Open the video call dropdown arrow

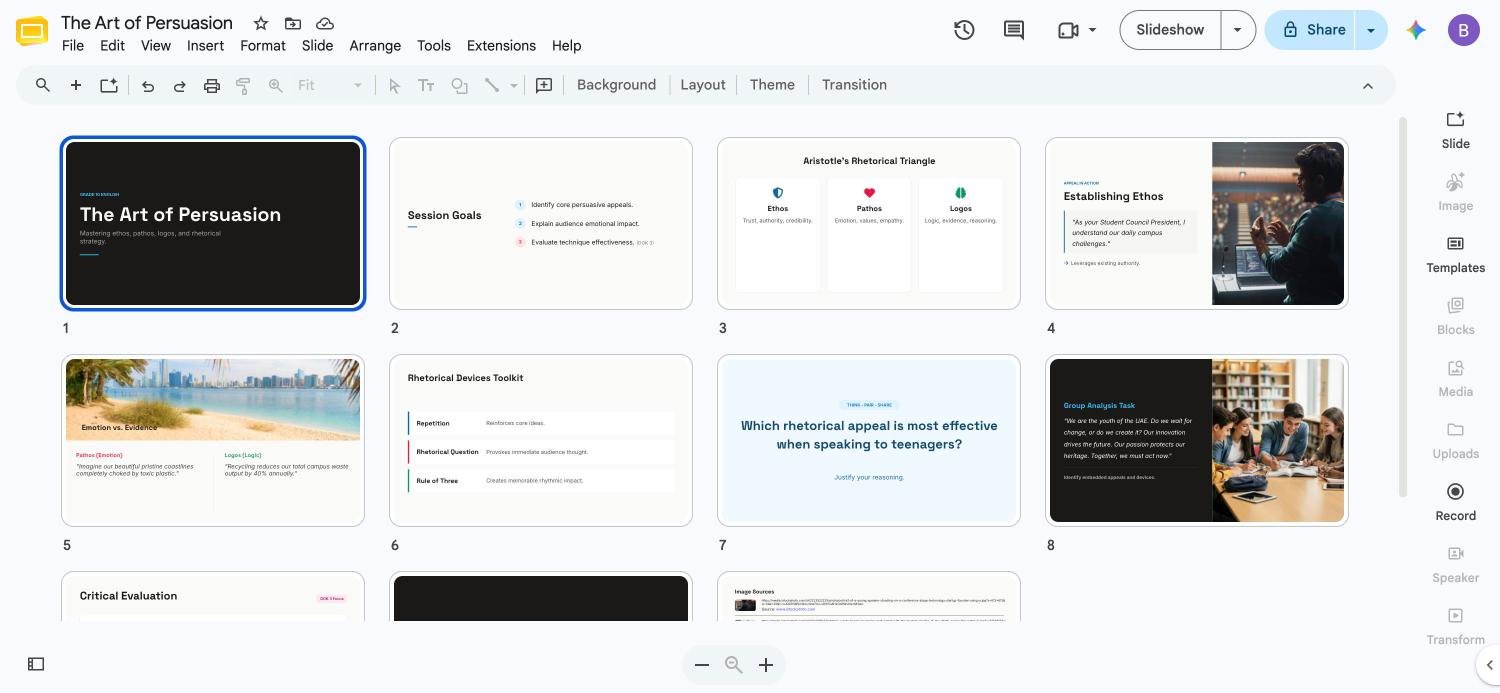click(x=1092, y=30)
